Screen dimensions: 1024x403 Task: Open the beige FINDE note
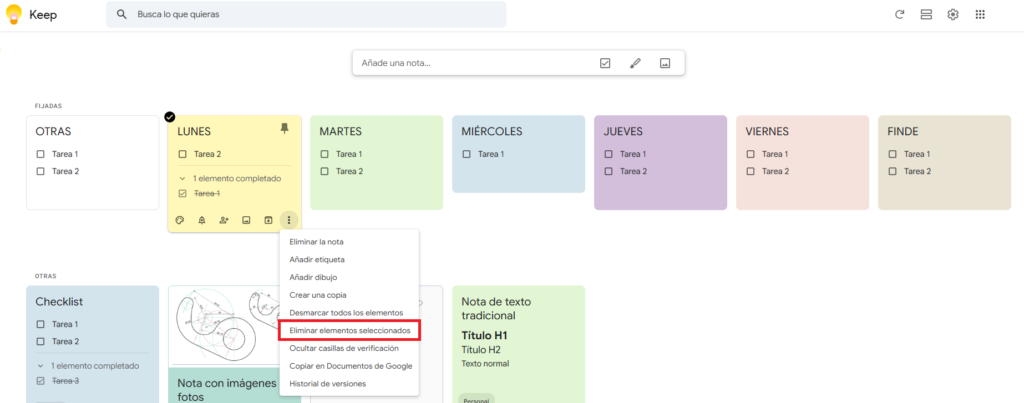point(944,163)
